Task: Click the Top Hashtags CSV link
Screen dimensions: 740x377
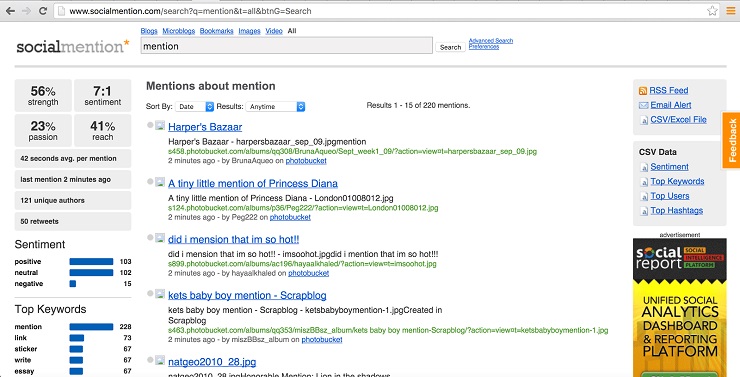Action: point(676,210)
